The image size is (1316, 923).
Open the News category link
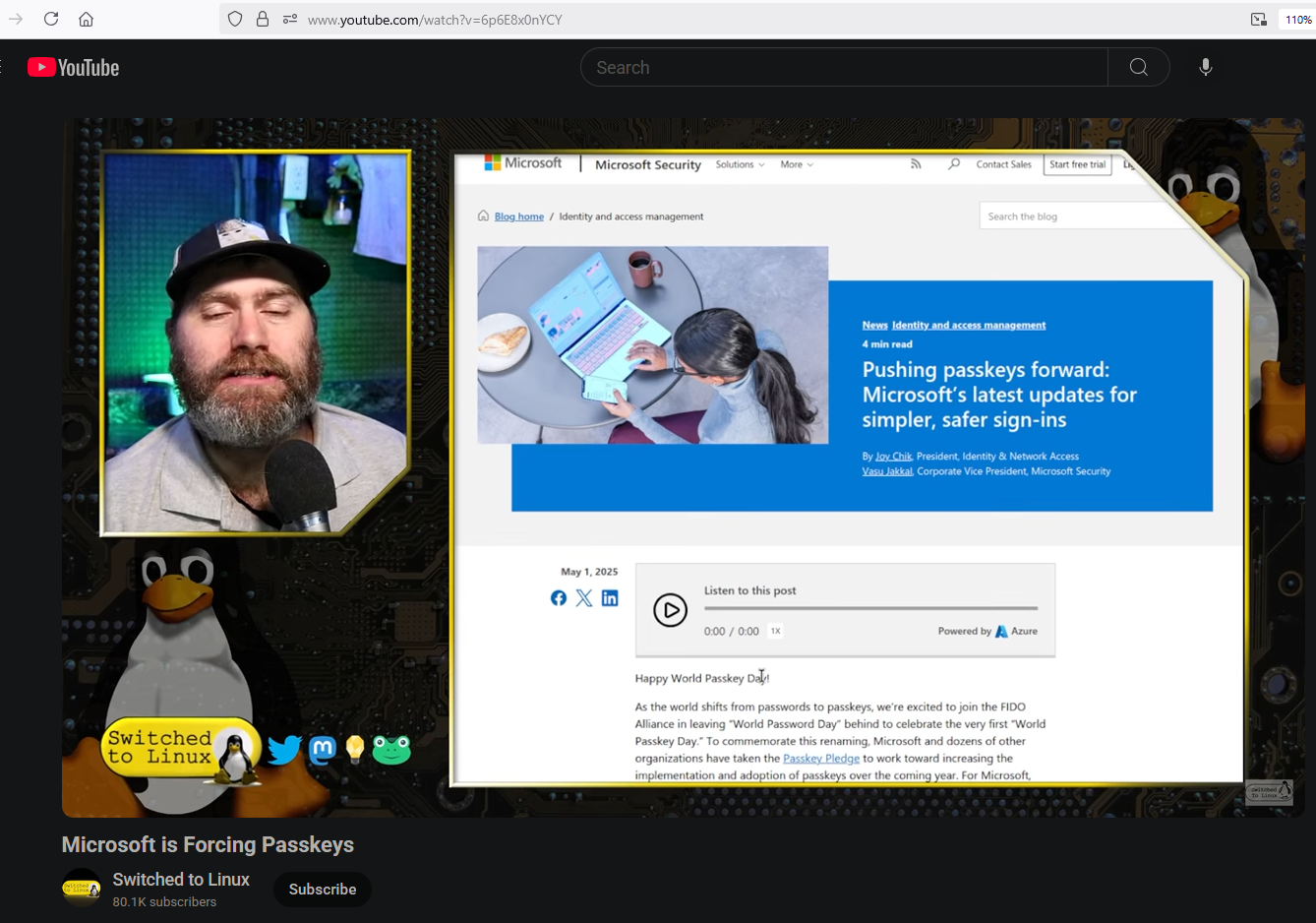874,325
